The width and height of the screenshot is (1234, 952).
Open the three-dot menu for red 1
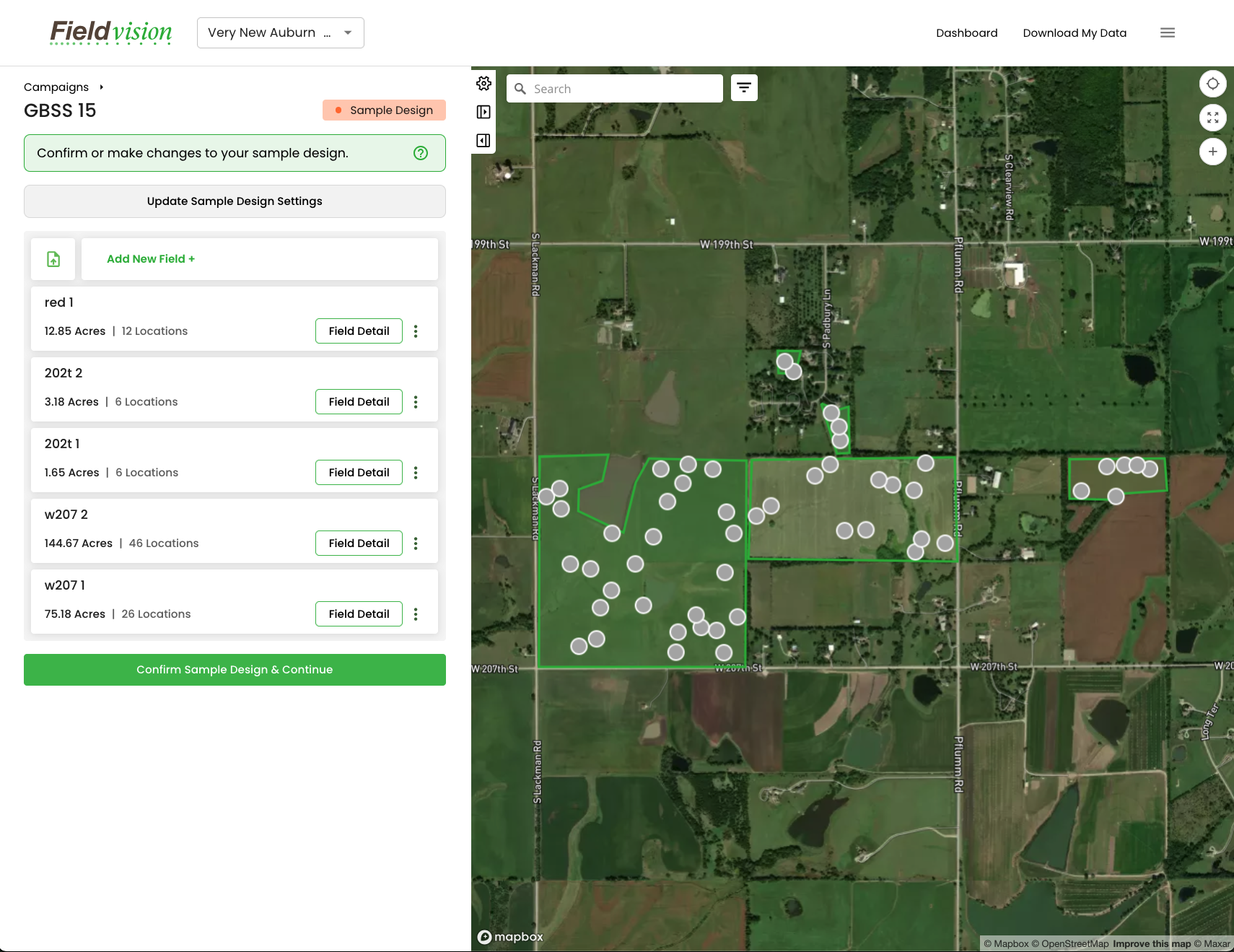coord(416,331)
